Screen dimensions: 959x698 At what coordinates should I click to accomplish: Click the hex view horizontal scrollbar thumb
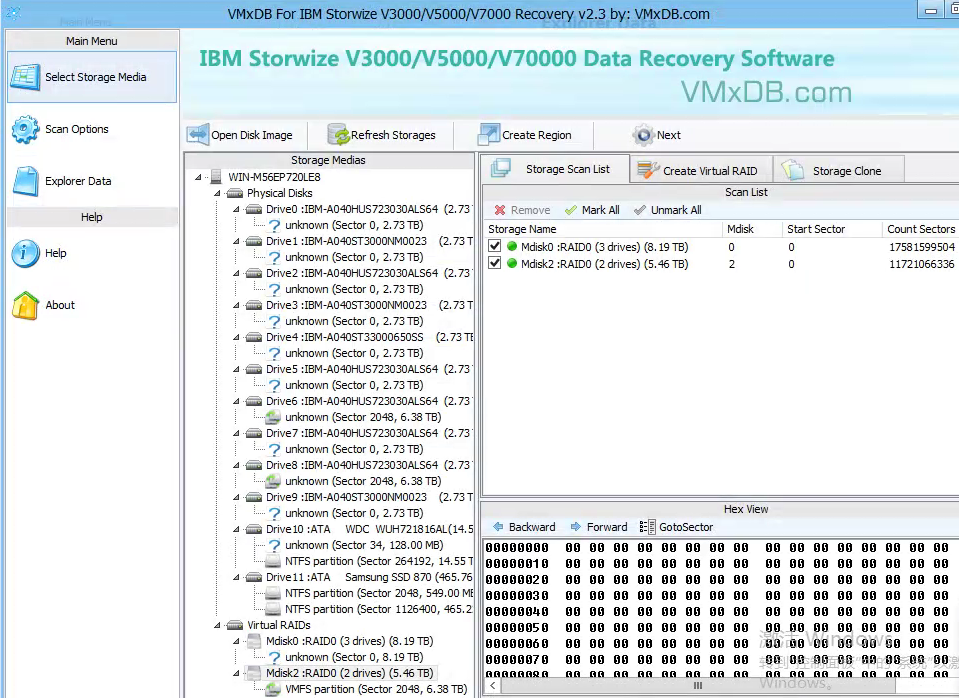pyautogui.click(x=697, y=685)
